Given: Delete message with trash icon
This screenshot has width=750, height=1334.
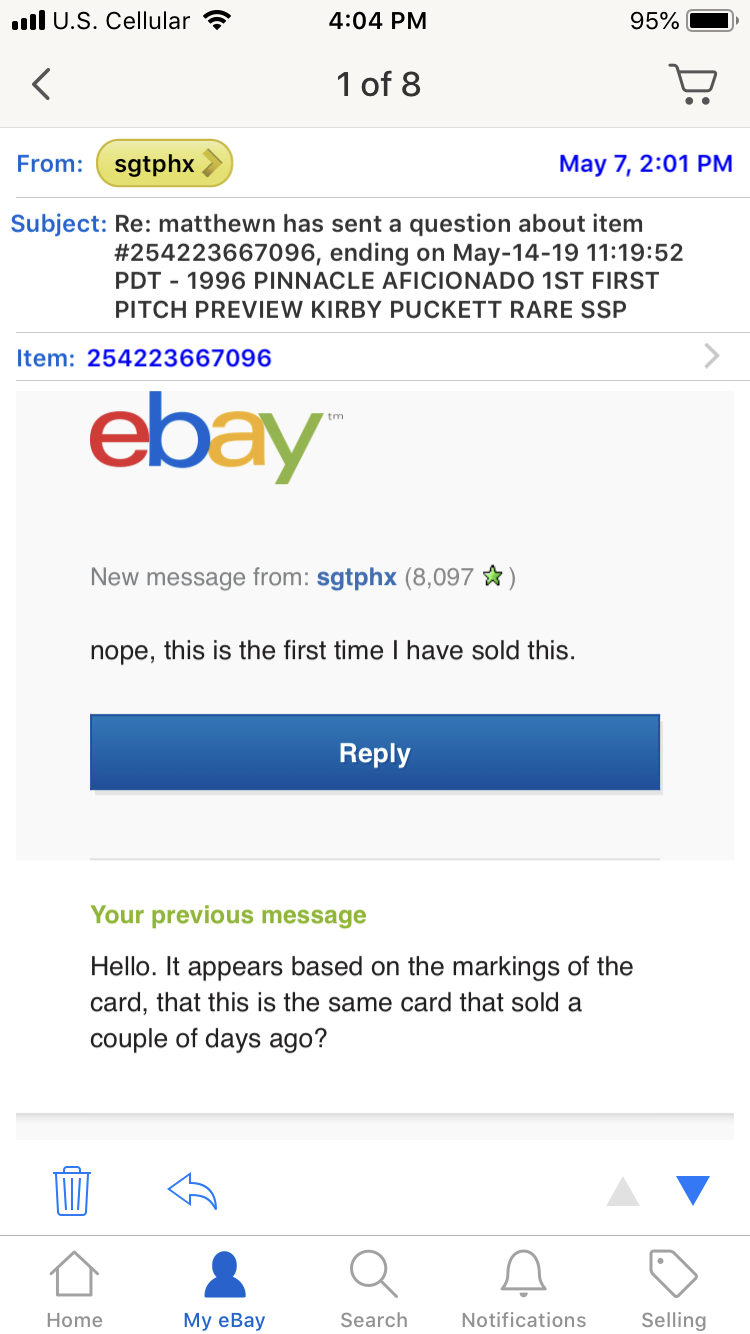Looking at the screenshot, I should click(72, 1190).
